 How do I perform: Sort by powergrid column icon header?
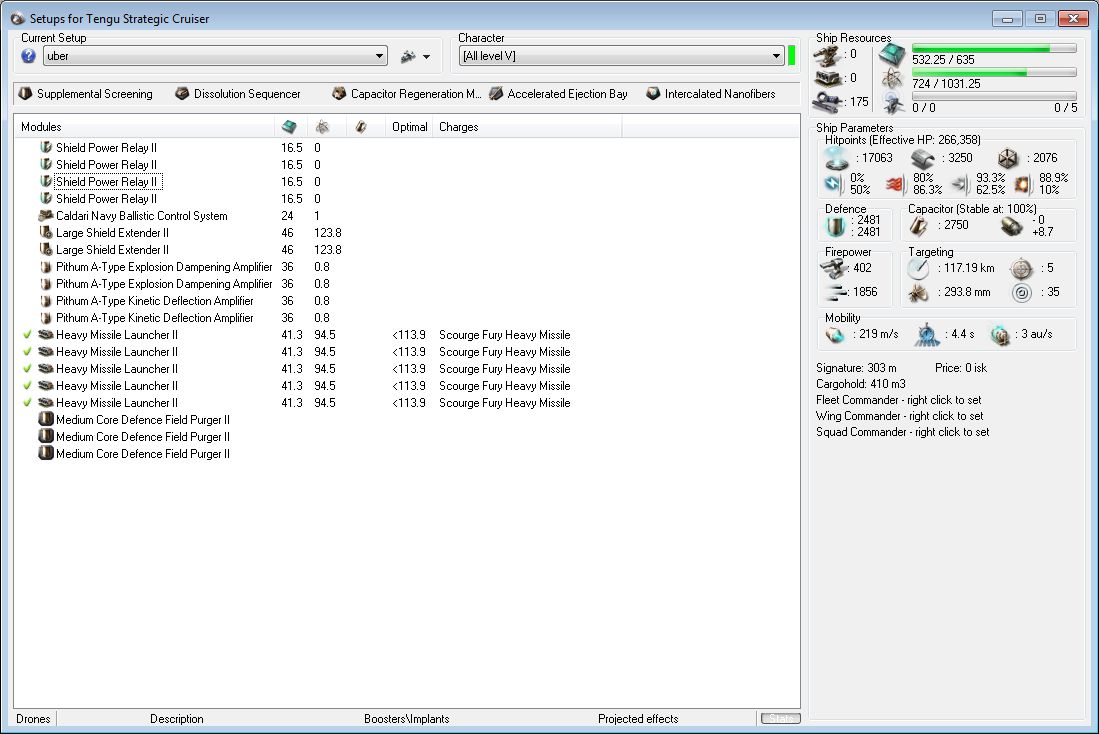tap(322, 127)
